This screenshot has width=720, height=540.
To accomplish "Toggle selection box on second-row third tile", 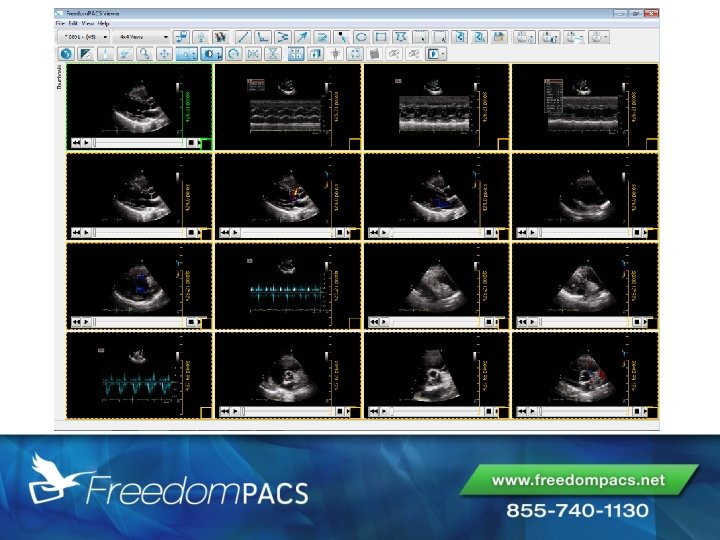I will tap(503, 234).
